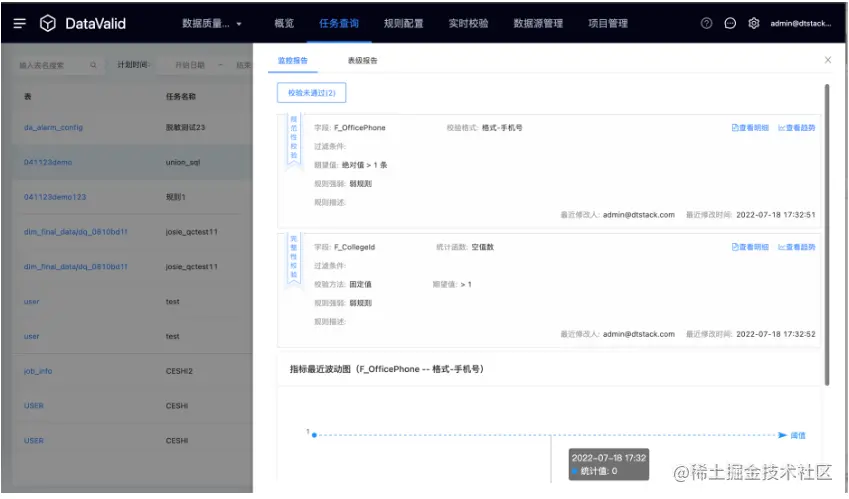The height and width of the screenshot is (499, 849).
Task: Click the chart data point at value 1
Action: pos(314,435)
